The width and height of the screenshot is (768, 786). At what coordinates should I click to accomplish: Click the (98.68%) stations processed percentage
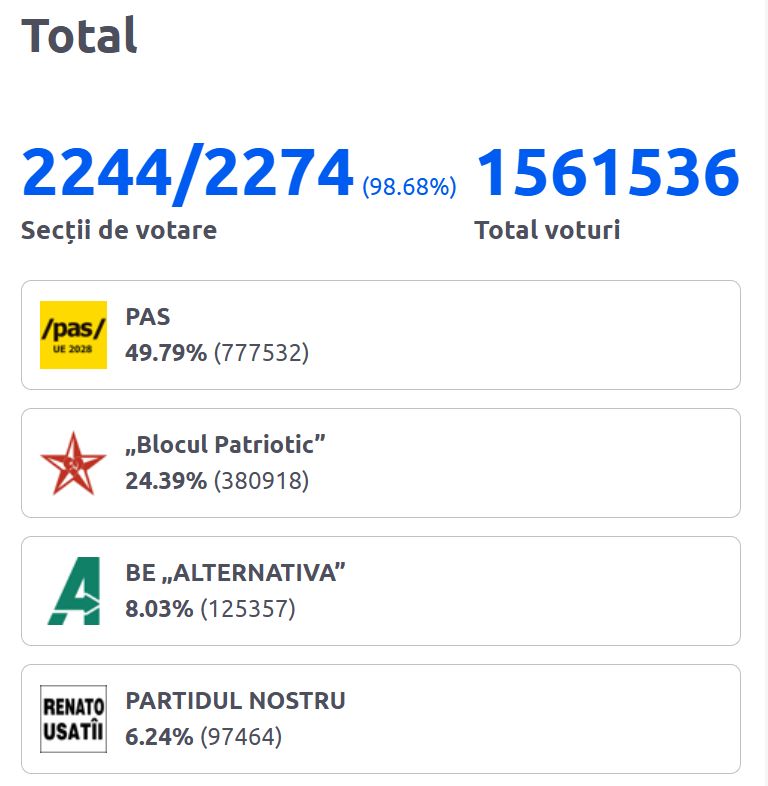(409, 186)
